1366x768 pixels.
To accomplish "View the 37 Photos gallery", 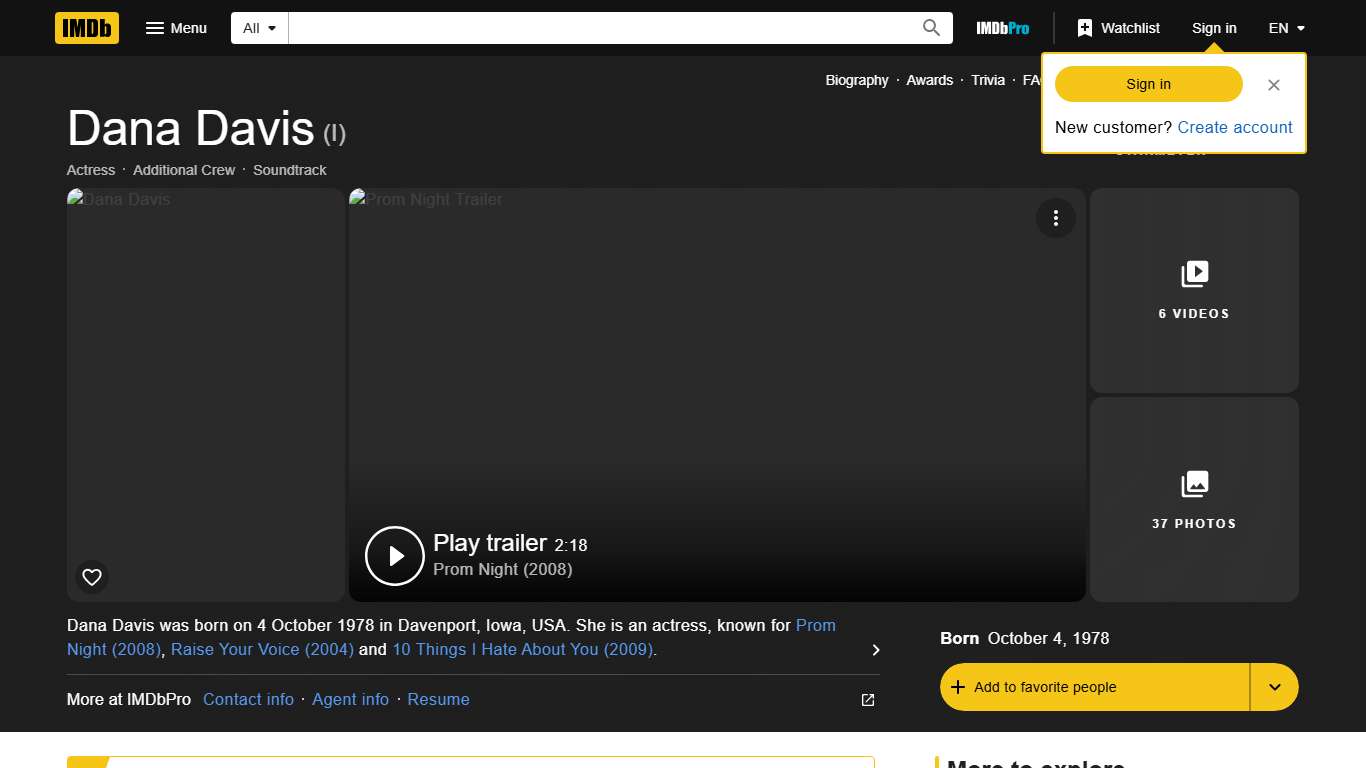I will 1194,500.
